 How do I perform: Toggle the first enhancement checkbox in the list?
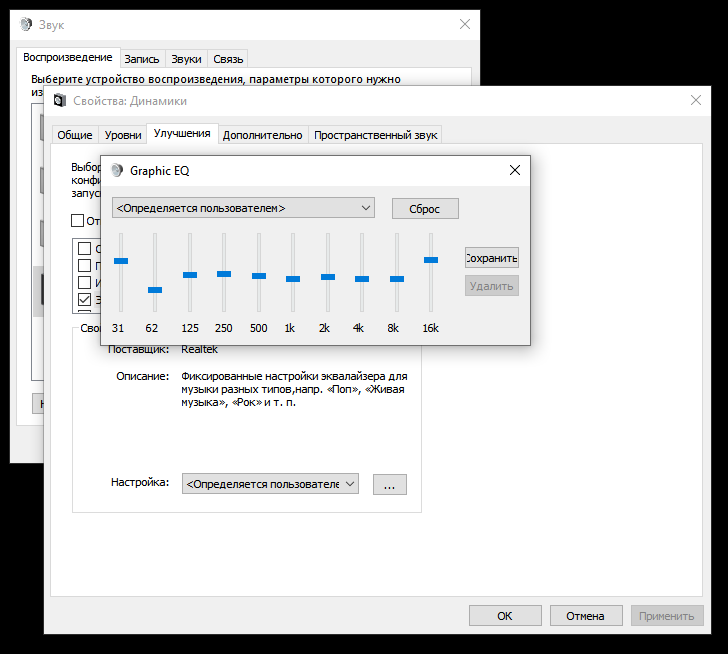coord(84,248)
